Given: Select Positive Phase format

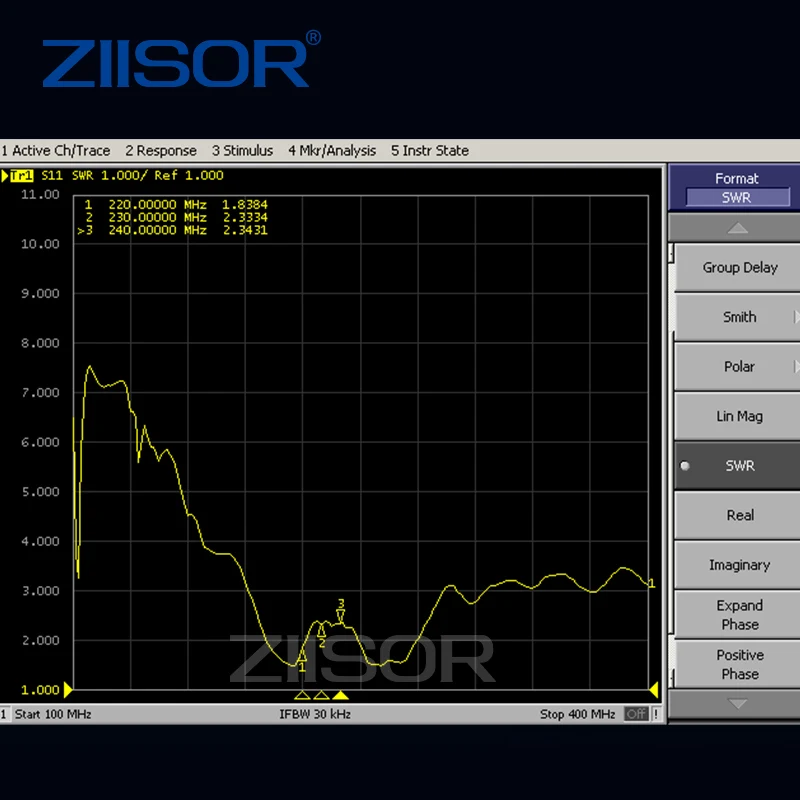Looking at the screenshot, I should pyautogui.click(x=738, y=664).
